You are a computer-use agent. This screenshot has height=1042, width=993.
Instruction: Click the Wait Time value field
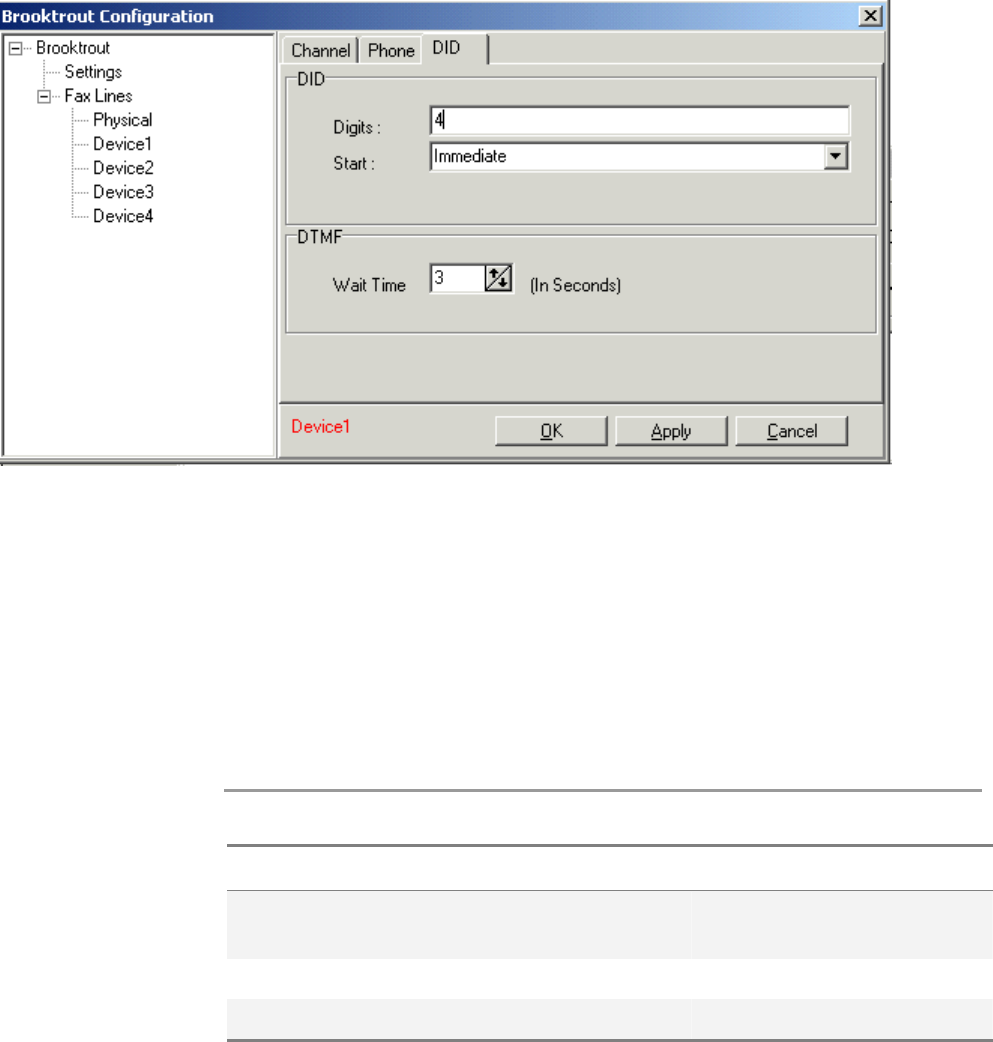tap(457, 278)
